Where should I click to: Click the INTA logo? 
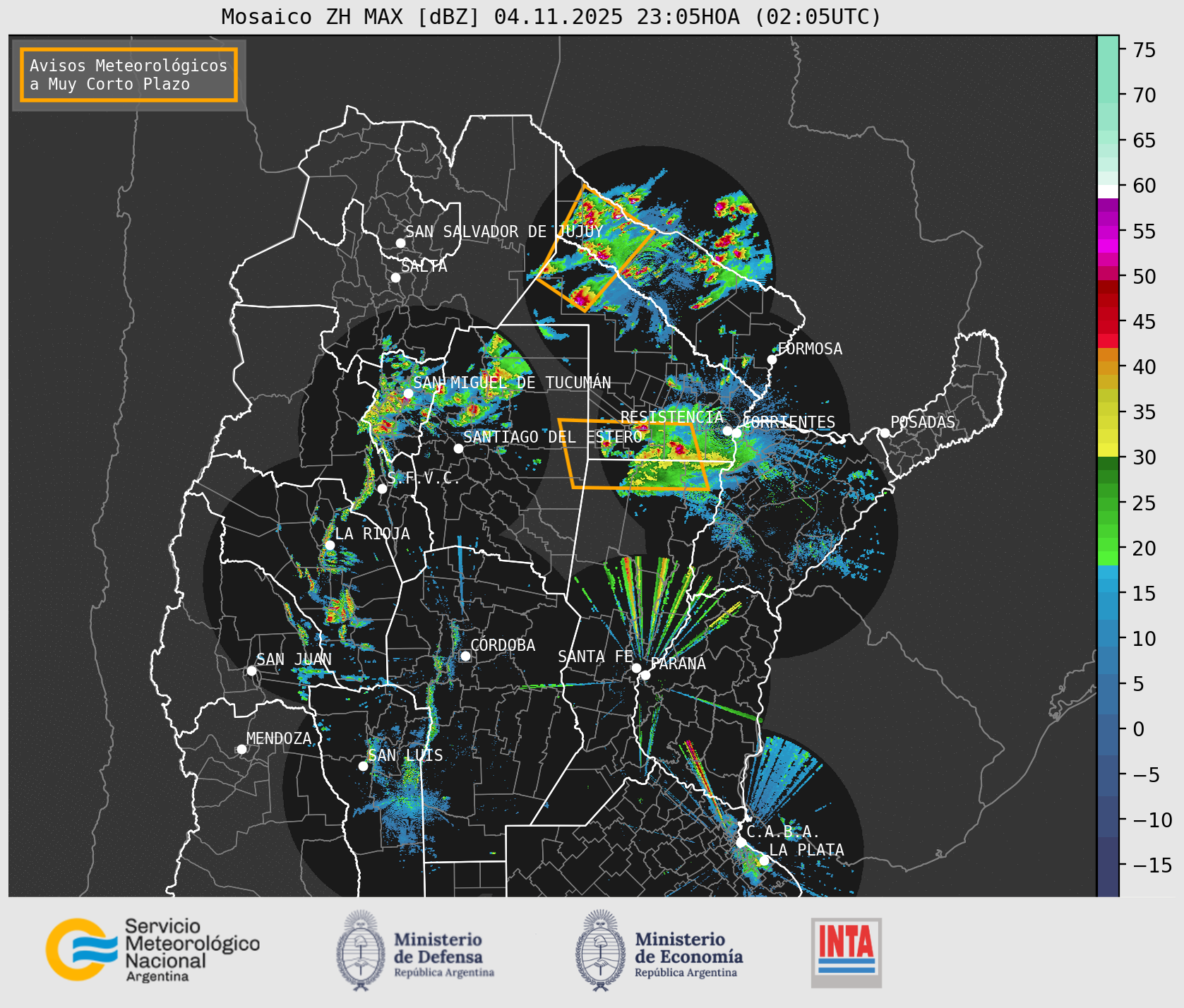tap(847, 952)
